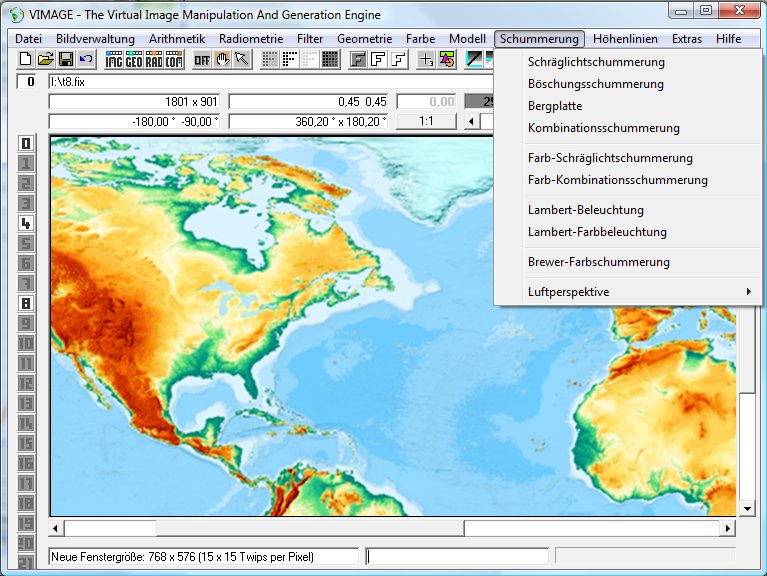Select the arrow pointer tool

pos(242,60)
